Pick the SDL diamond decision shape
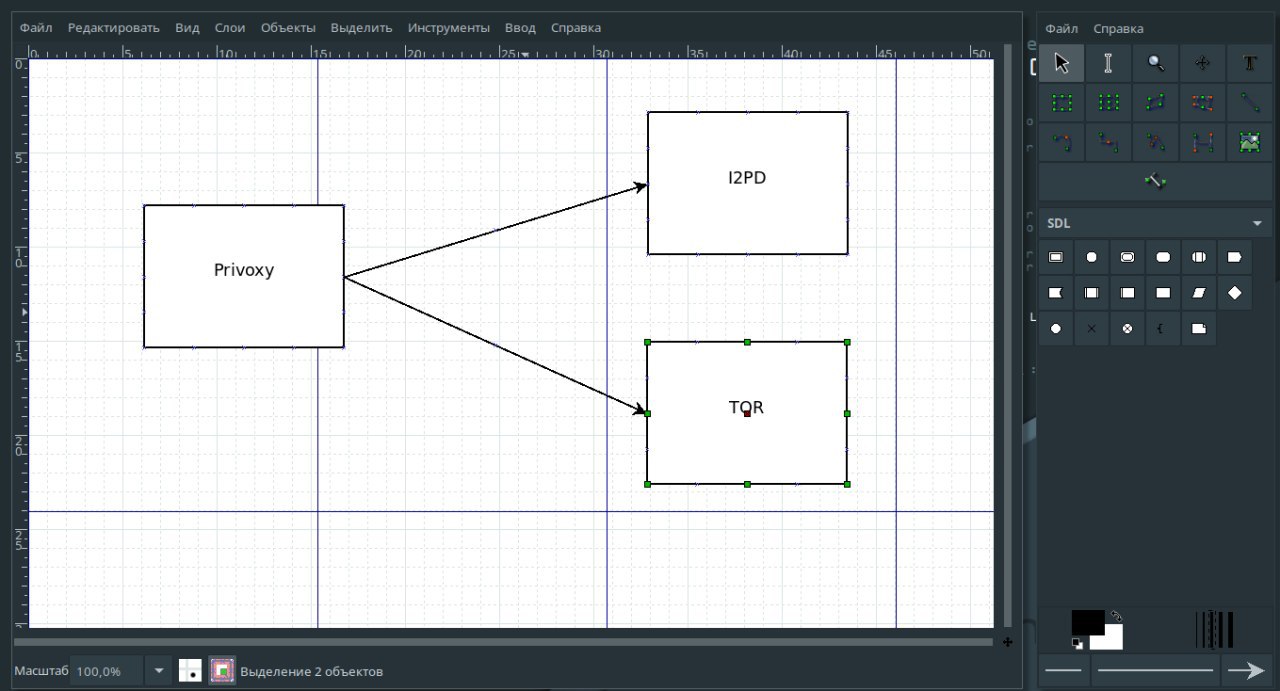Screen dimensions: 1280x691 coord(1235,293)
